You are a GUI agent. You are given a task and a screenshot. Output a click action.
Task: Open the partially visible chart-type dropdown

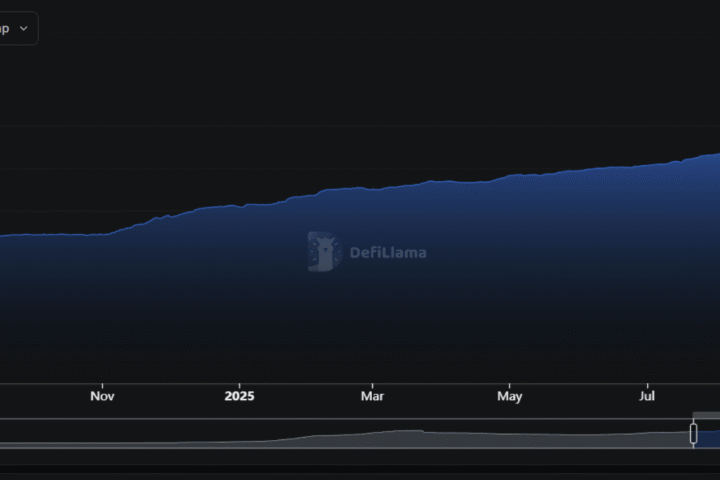pos(17,28)
